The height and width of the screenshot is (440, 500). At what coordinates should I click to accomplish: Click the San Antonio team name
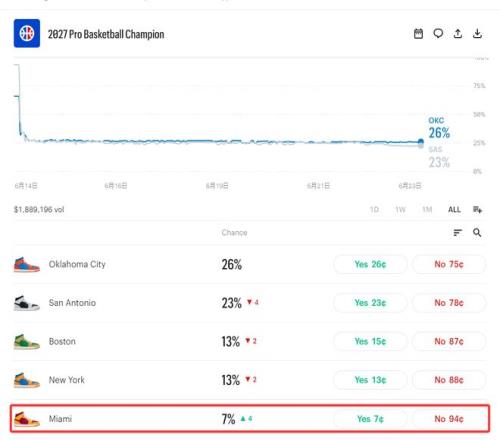click(72, 303)
